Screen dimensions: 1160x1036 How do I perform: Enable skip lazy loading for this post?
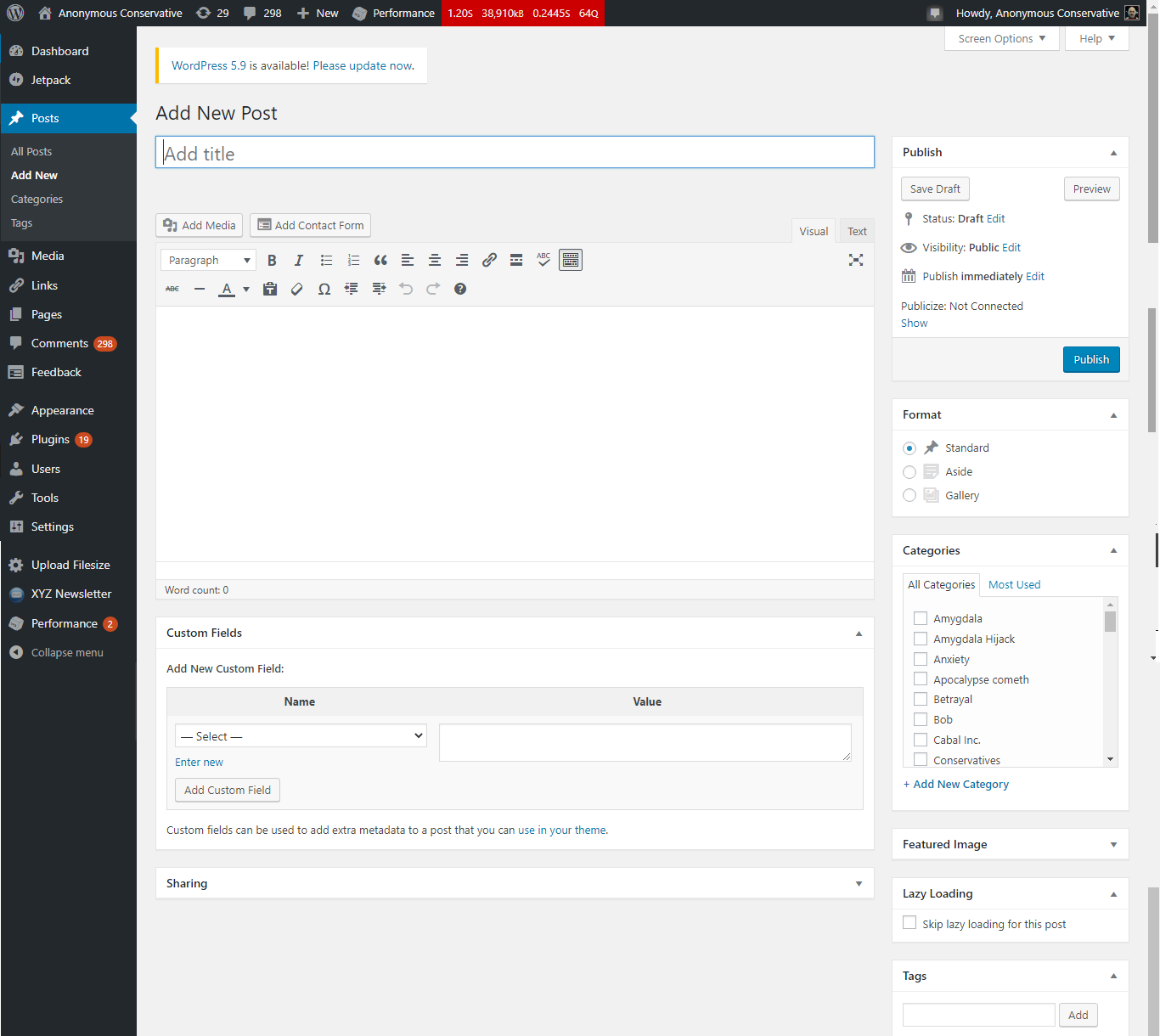pyautogui.click(x=909, y=922)
